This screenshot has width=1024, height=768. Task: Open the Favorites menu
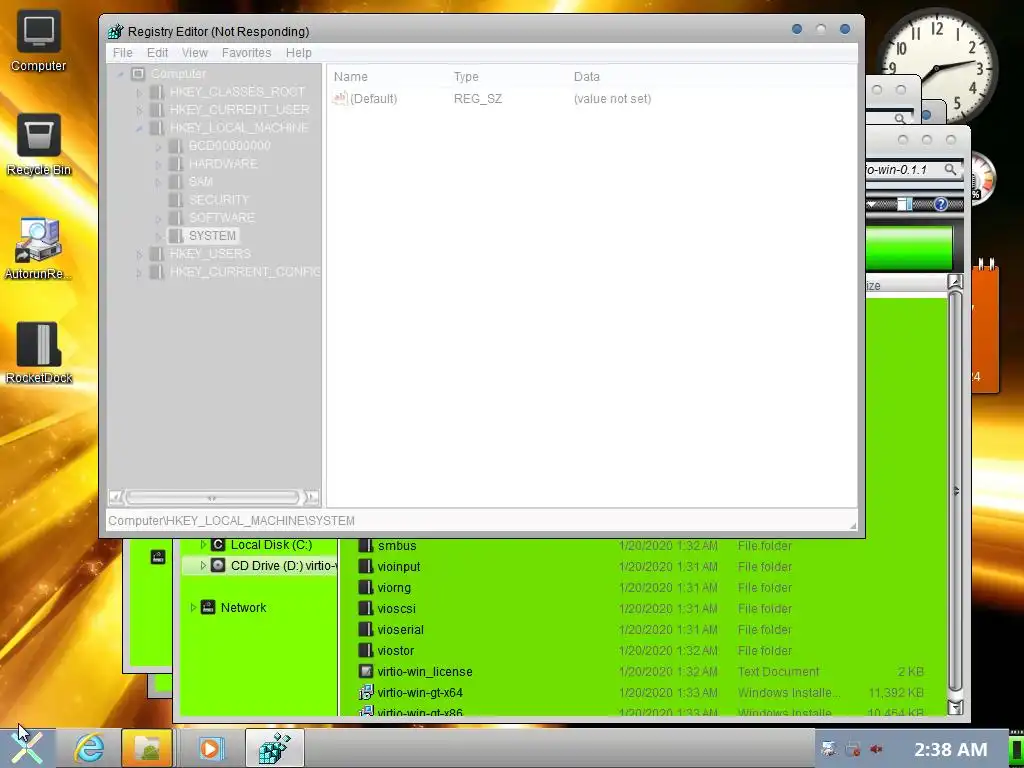(x=246, y=53)
